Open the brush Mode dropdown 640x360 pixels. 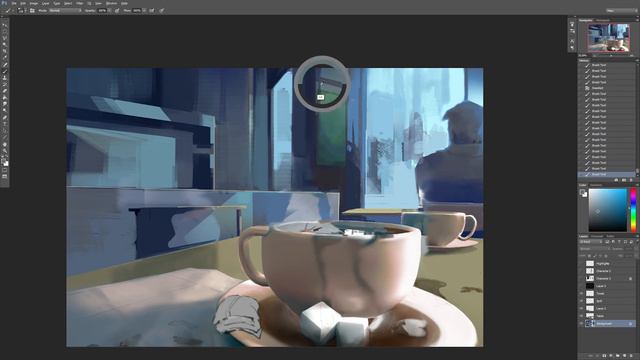(x=65, y=10)
